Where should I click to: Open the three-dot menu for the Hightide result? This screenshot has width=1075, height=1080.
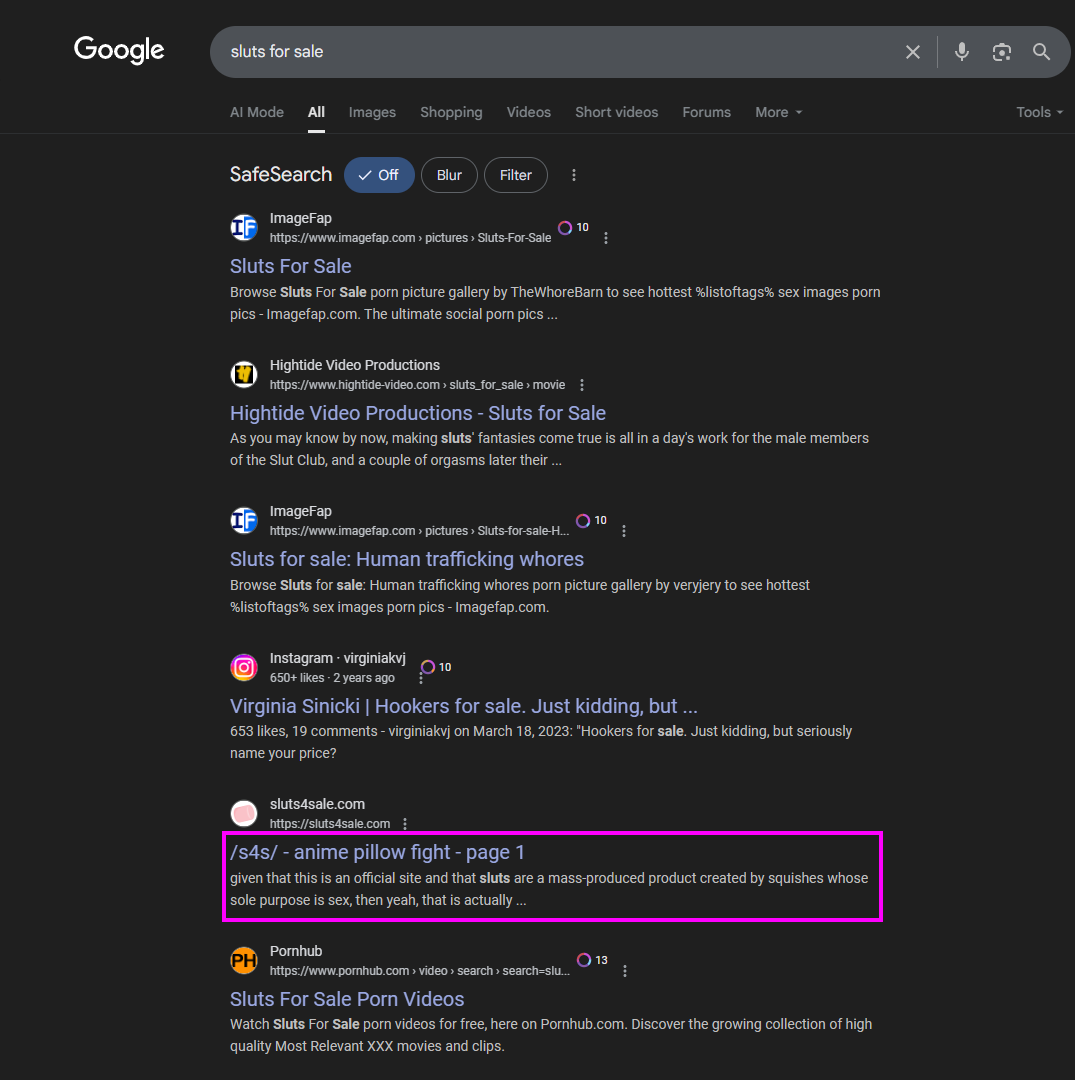click(582, 385)
